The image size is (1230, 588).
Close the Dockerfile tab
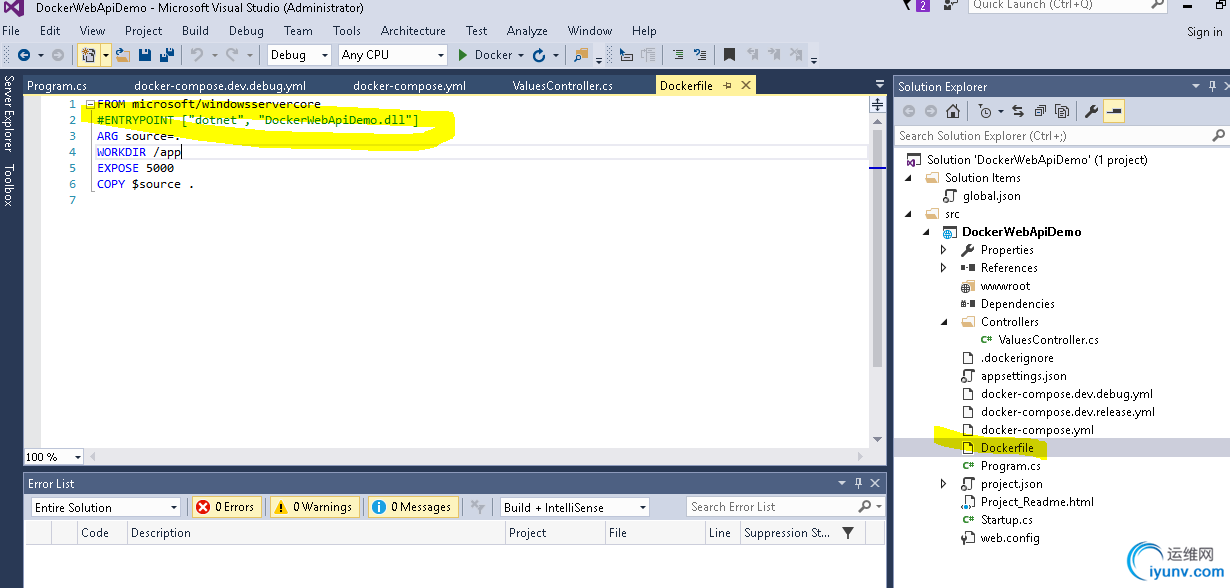pyautogui.click(x=745, y=86)
